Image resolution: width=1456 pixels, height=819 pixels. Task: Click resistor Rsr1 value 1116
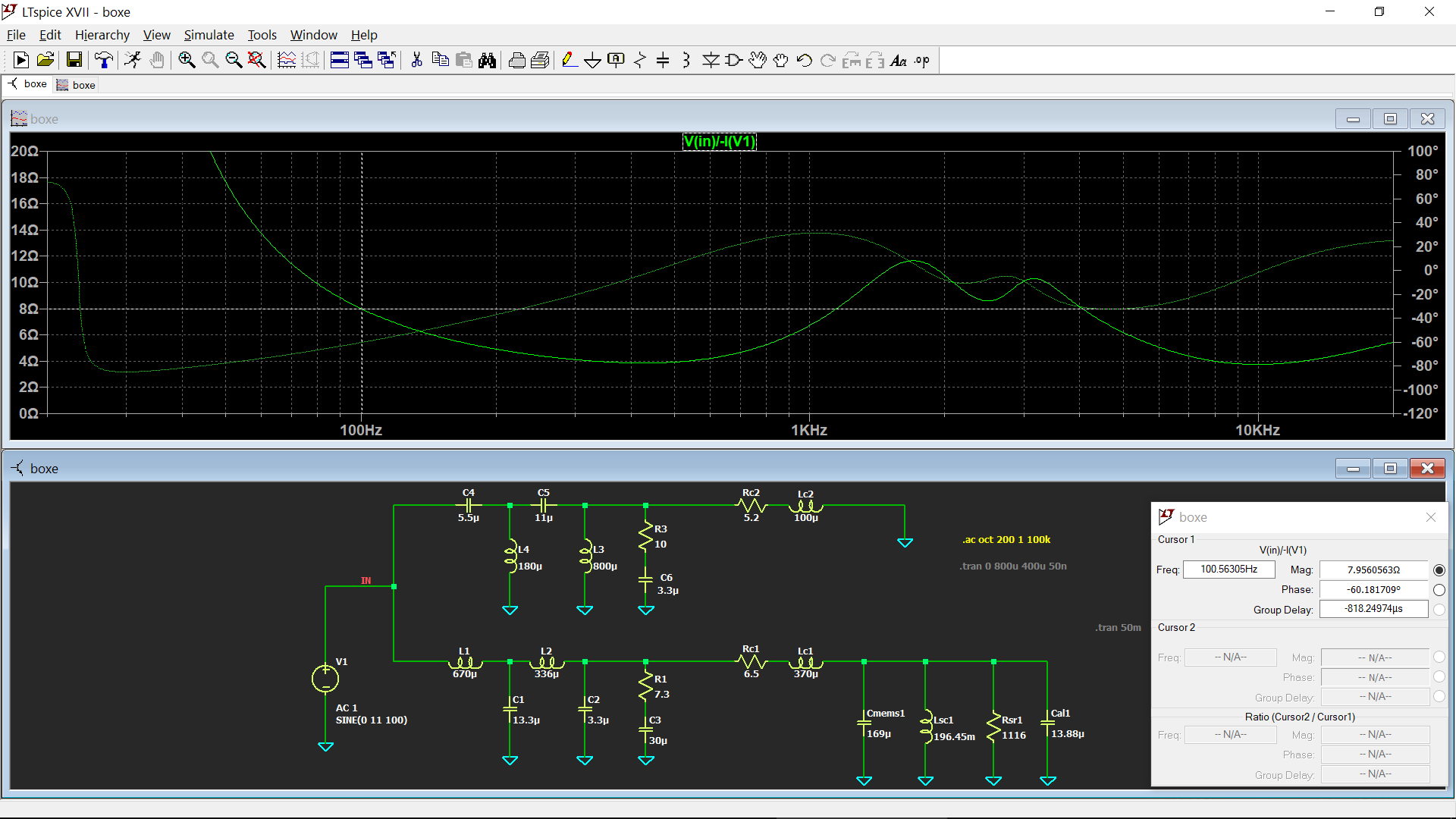coord(1014,735)
